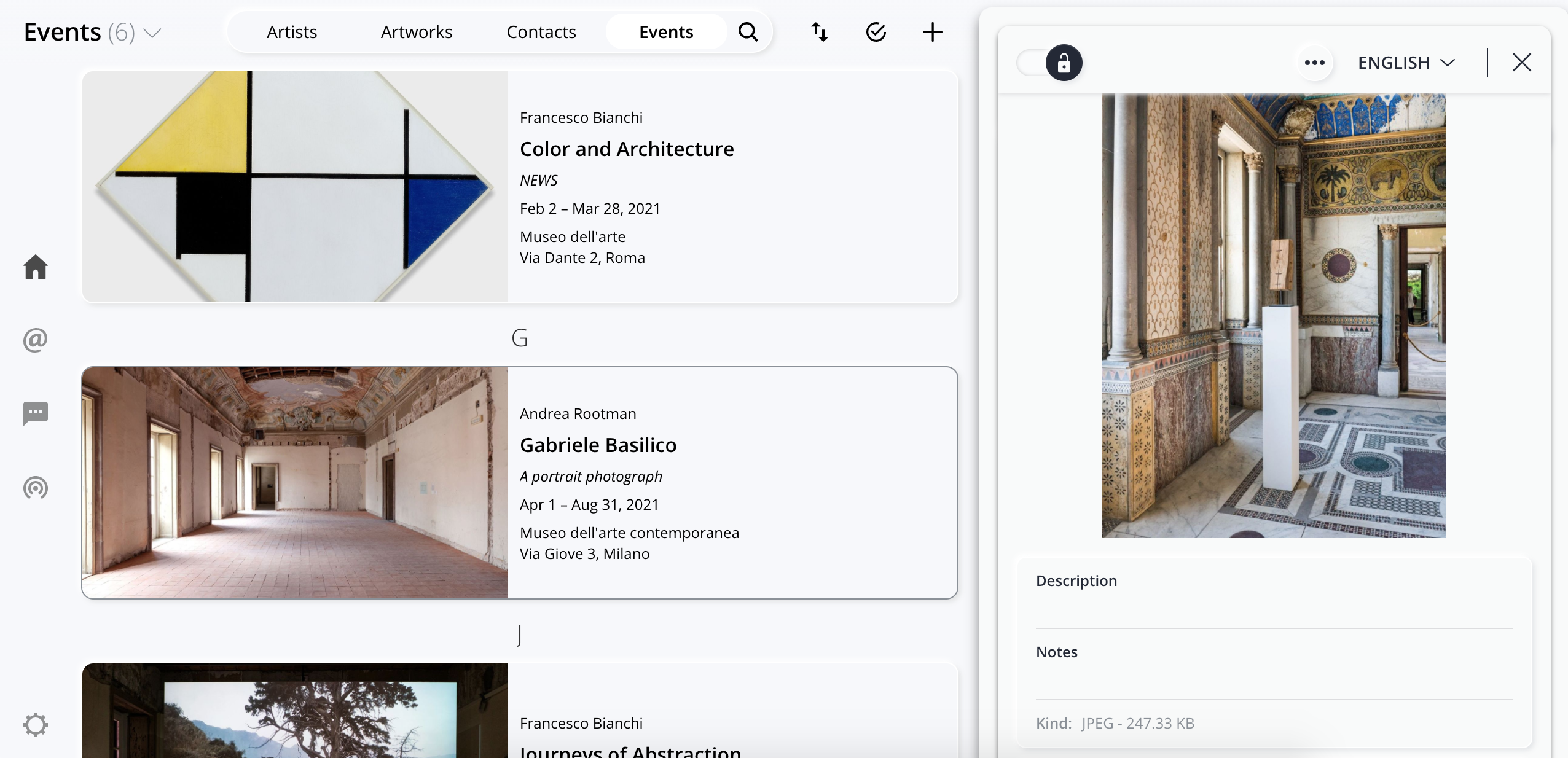This screenshot has width=1568, height=758.
Task: Click the empty hall photo thumbnail
Action: click(x=295, y=483)
